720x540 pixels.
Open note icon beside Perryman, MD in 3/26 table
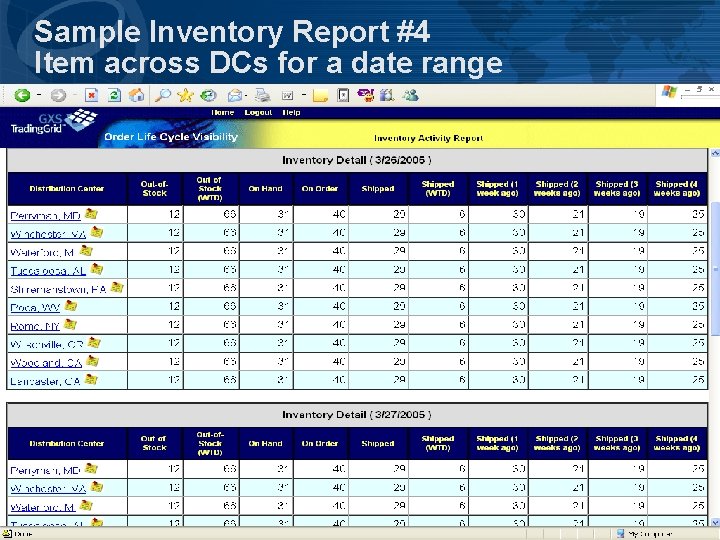coord(91,214)
